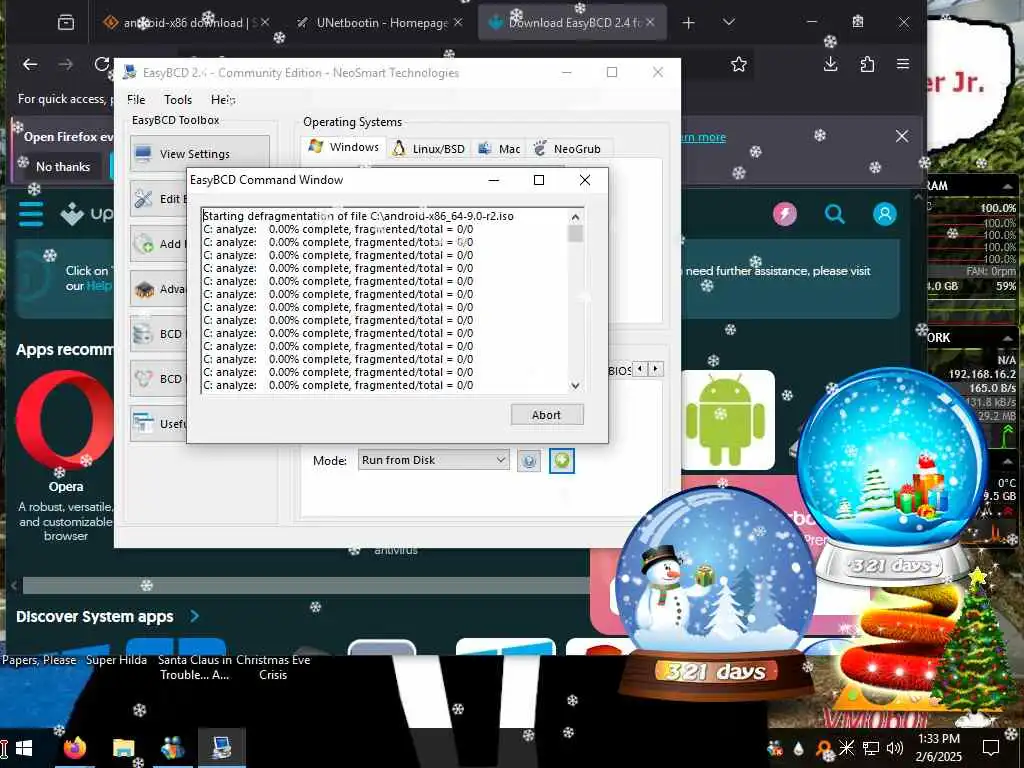The height and width of the screenshot is (768, 1024).
Task: Click the pink lightning bolt icon on Uptodown
Action: point(784,214)
